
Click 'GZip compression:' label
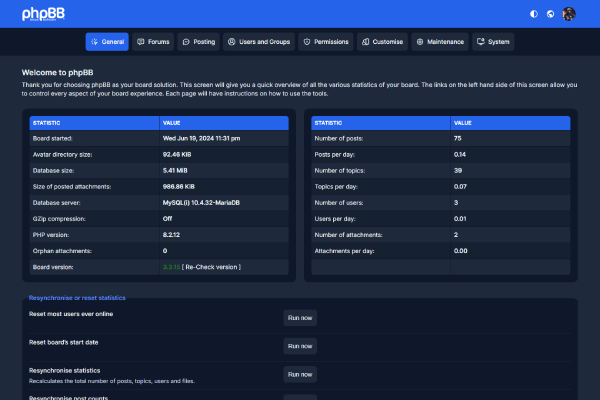click(x=59, y=219)
